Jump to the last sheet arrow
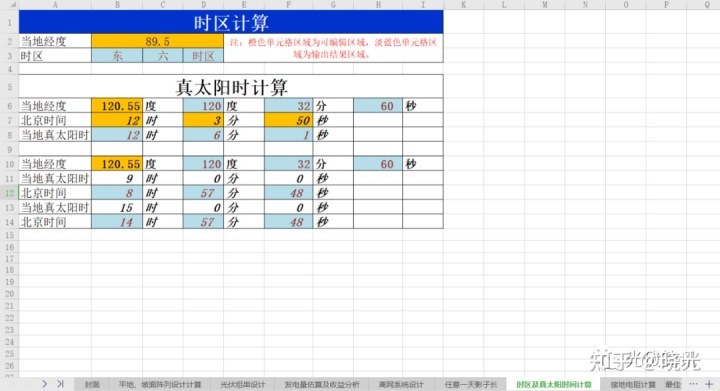The width and height of the screenshot is (720, 391). (x=60, y=384)
